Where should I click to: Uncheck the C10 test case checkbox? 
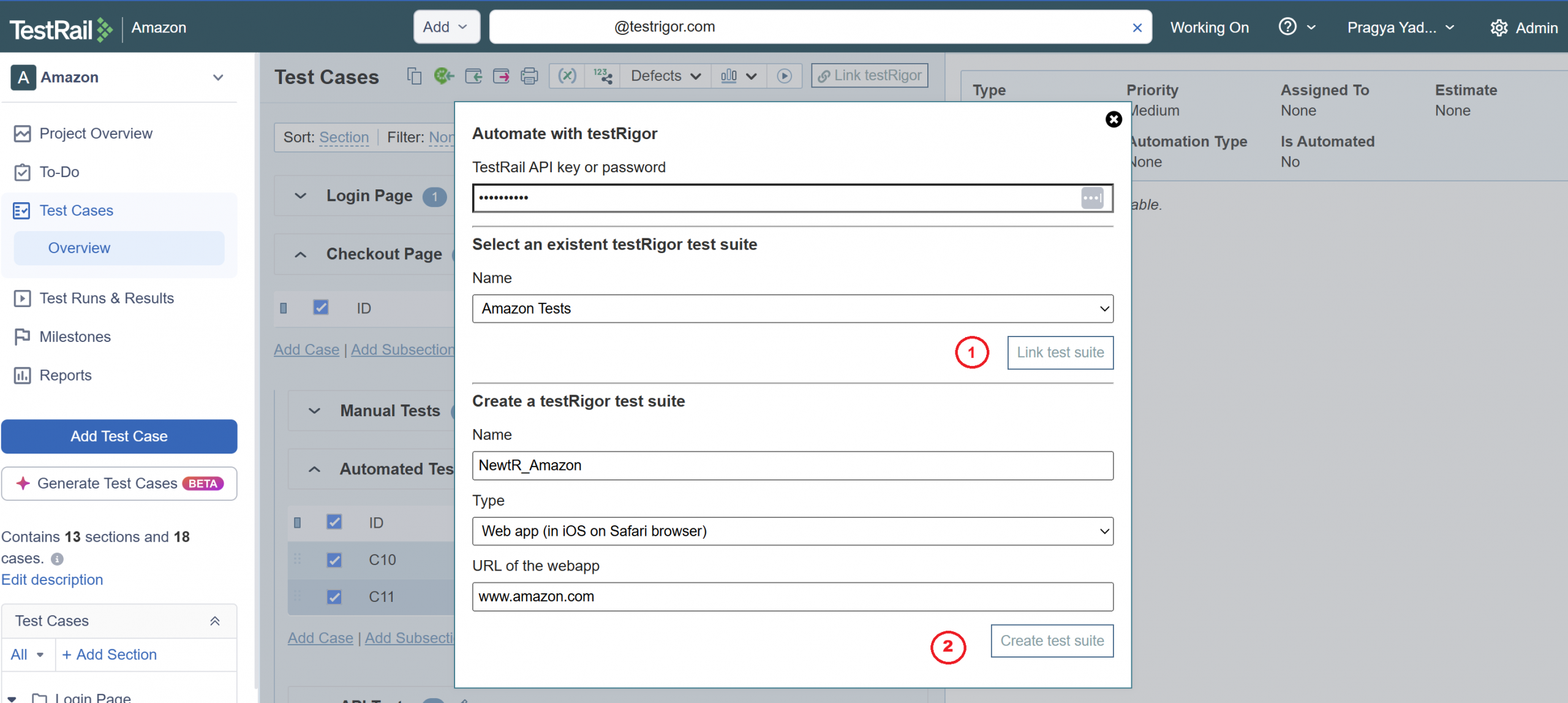334,560
